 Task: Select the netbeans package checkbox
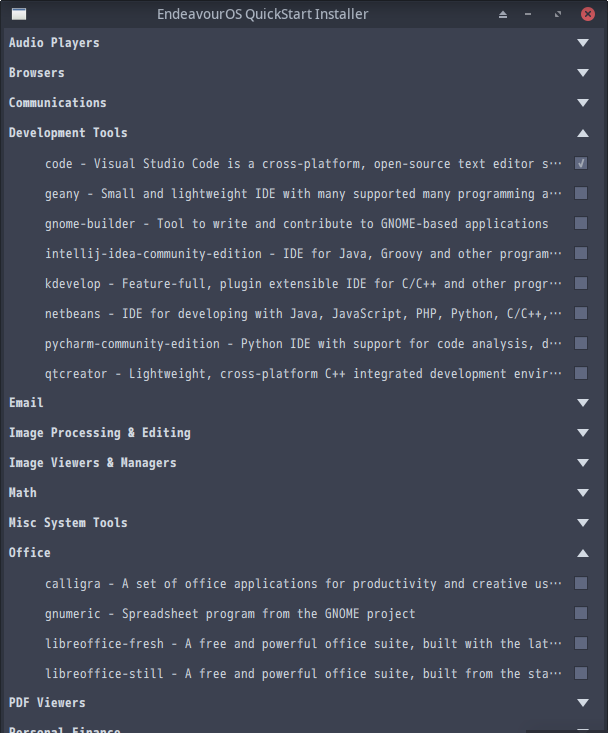tap(581, 313)
